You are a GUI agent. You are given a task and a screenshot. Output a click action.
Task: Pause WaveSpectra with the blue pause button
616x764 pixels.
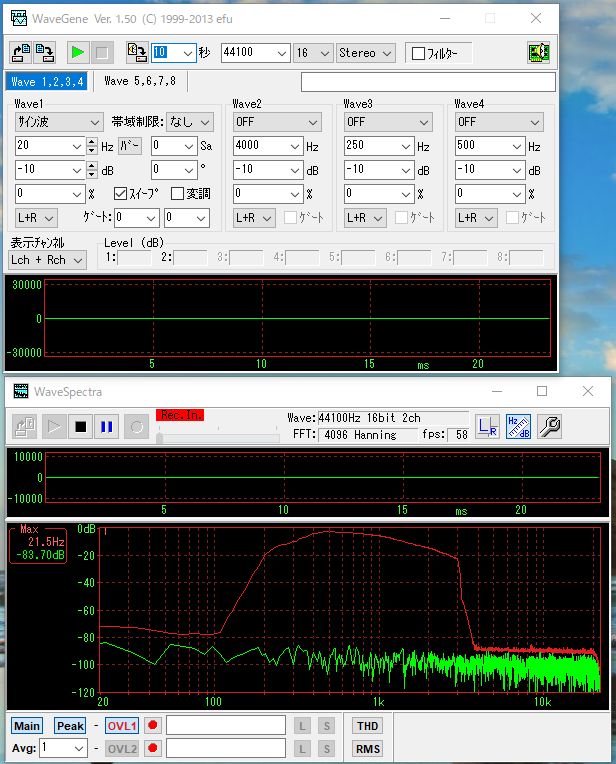tap(106, 427)
